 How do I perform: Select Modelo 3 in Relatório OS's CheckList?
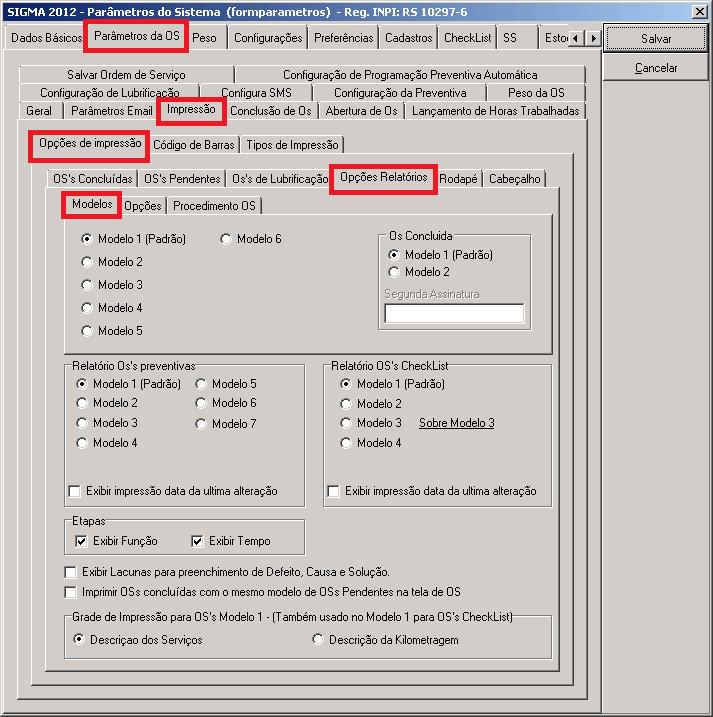point(371,423)
